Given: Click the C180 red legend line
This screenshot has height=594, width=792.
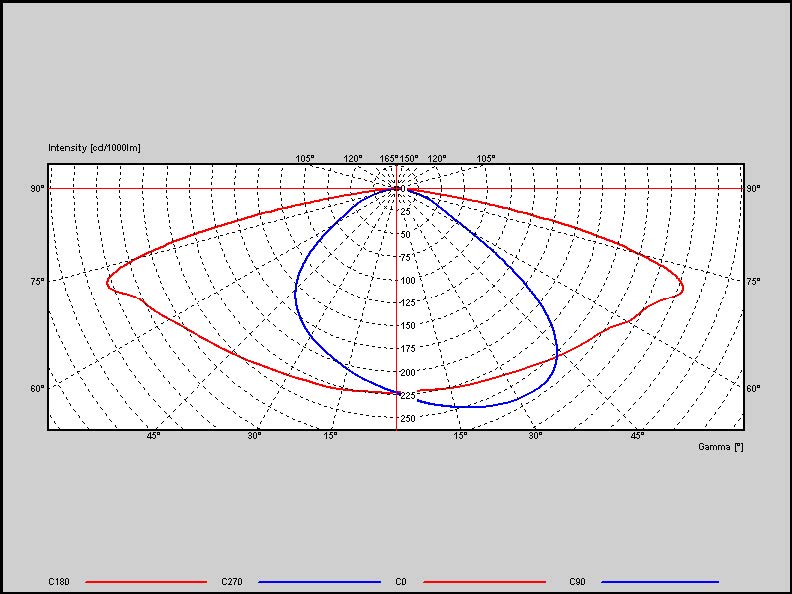Looking at the screenshot, I should (146, 581).
